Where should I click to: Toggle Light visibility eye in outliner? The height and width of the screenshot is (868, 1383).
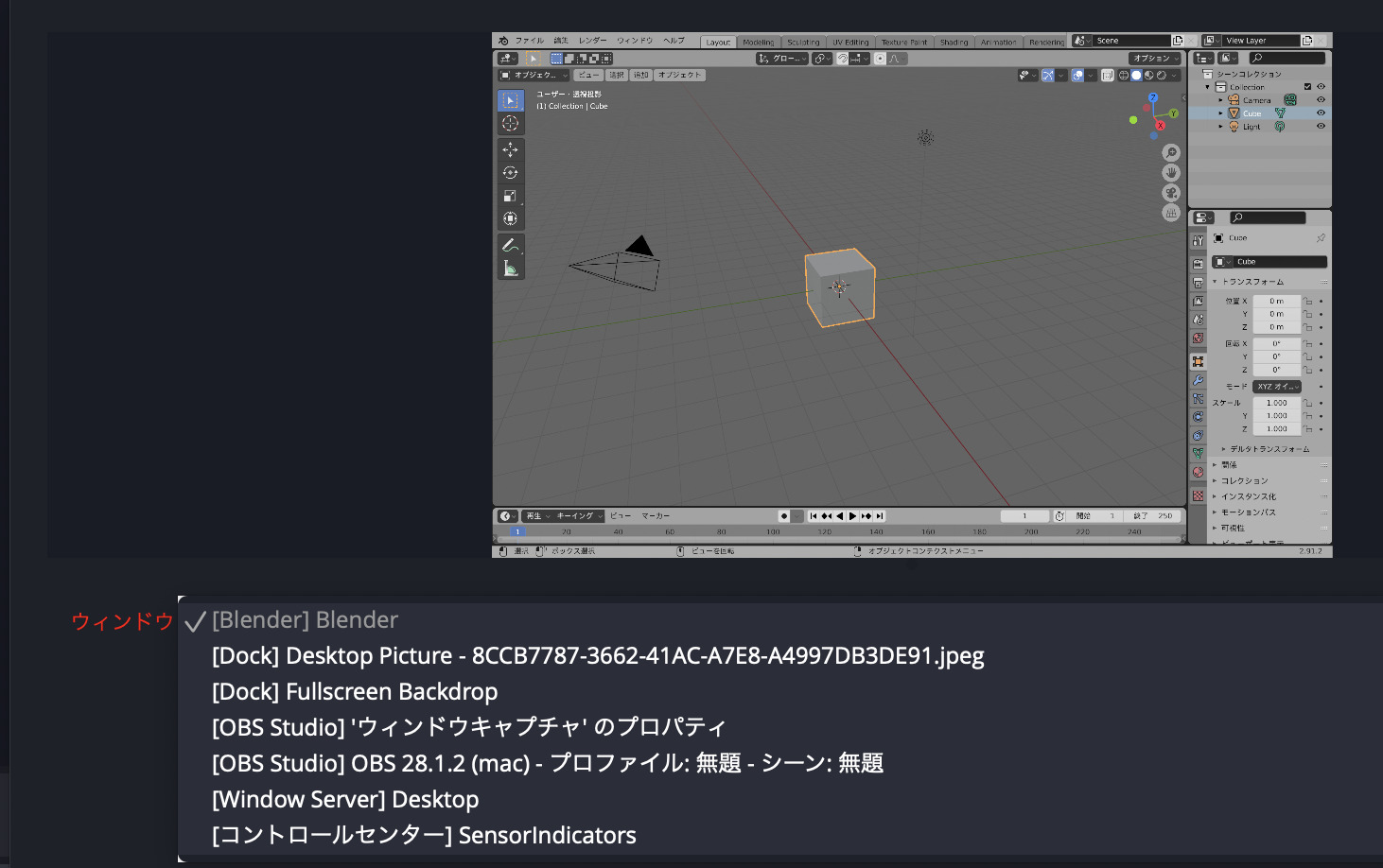point(1322,127)
